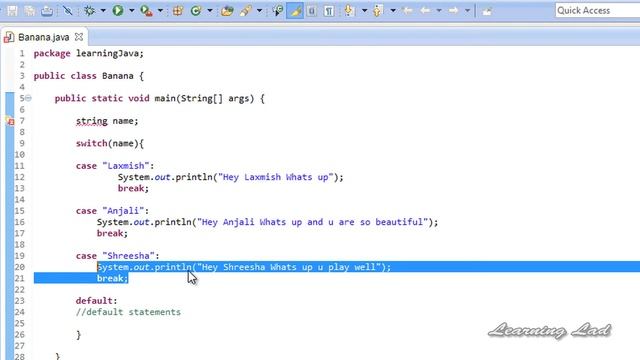
Task: Toggle Block Selection mode
Action: [x=312, y=11]
